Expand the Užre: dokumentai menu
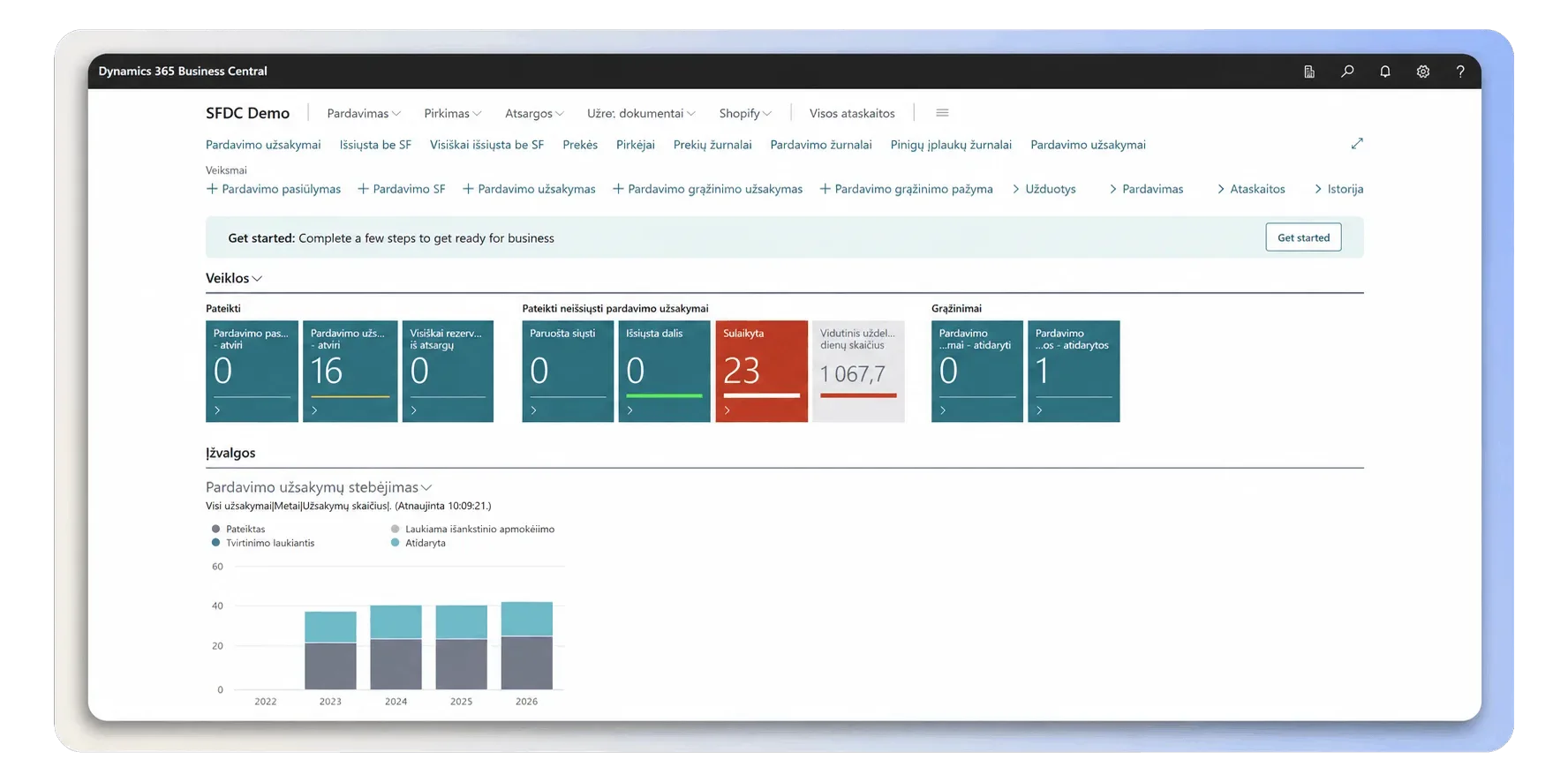The width and height of the screenshot is (1568, 782). point(642,113)
